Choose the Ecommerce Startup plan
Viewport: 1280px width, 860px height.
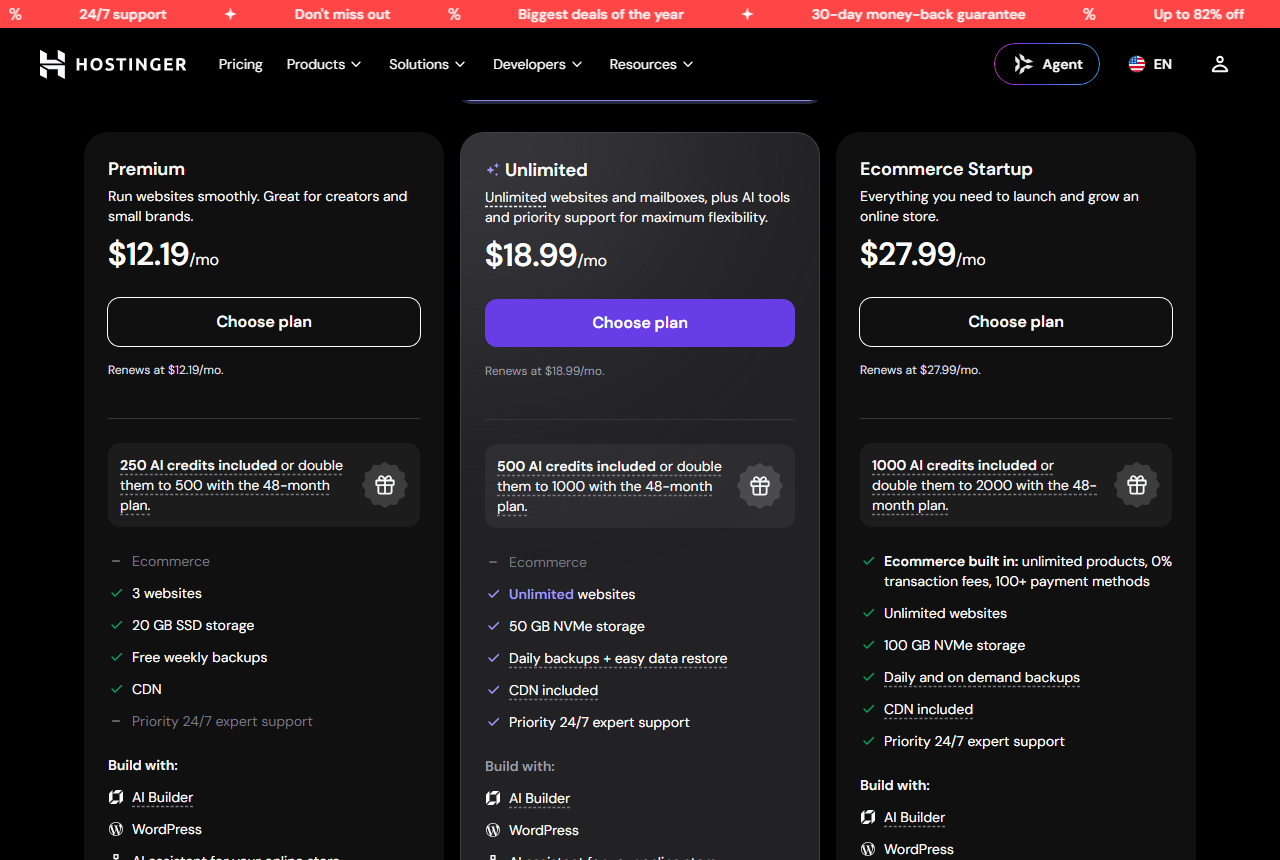click(x=1016, y=322)
